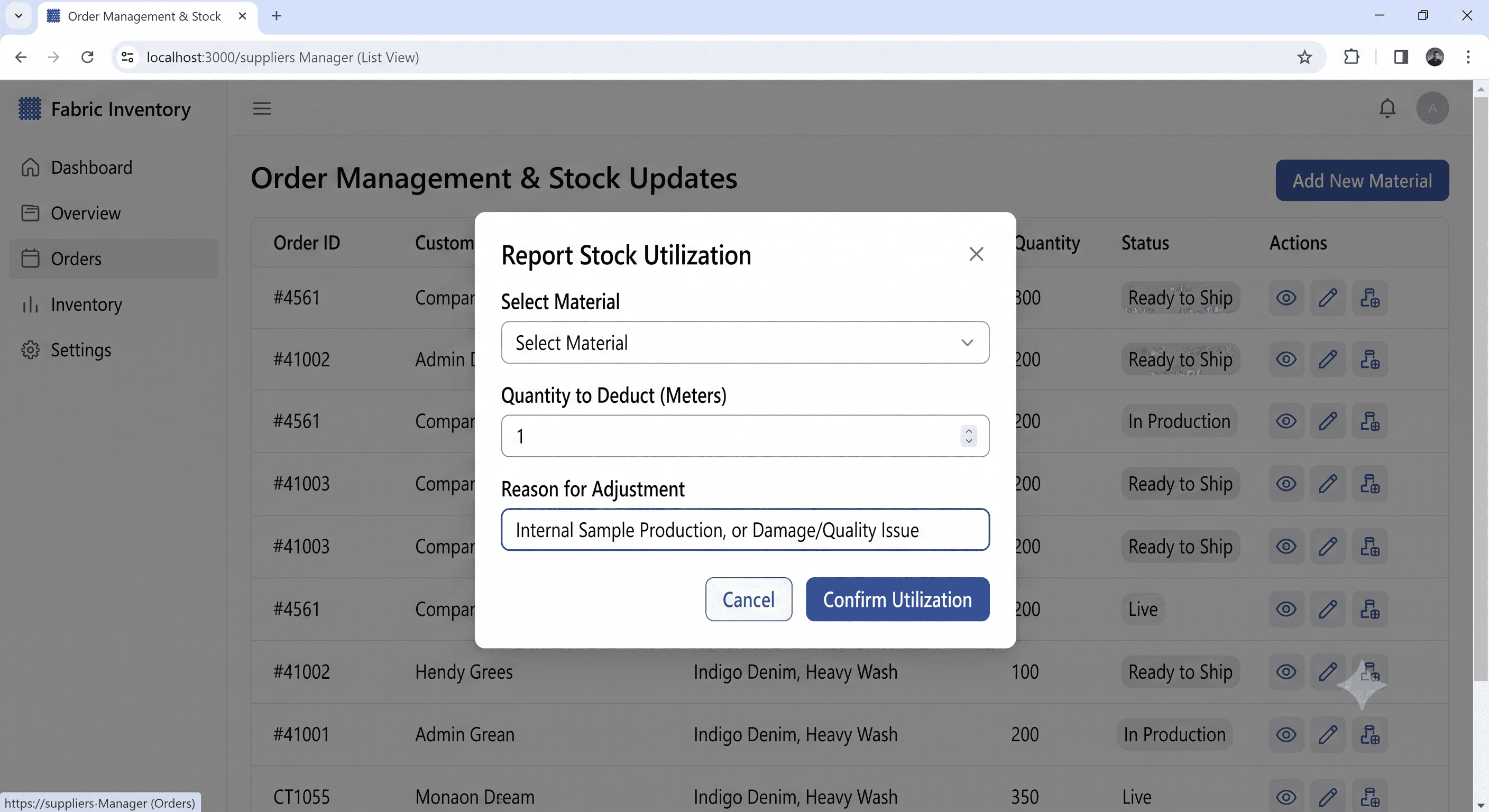Open Chrome three-dot menu

1468,57
